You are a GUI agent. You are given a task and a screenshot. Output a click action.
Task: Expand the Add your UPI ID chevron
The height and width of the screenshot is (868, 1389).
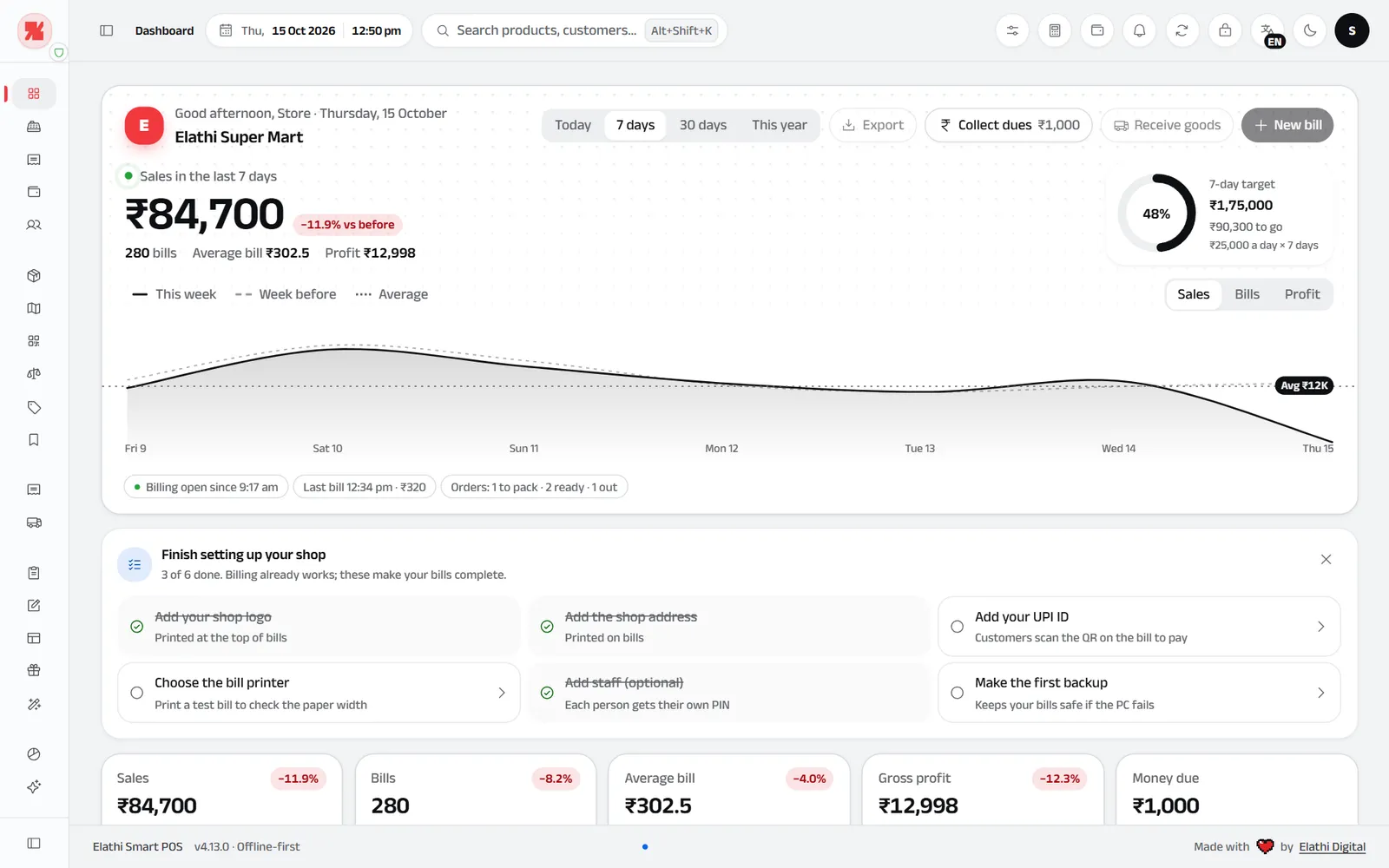point(1321,627)
